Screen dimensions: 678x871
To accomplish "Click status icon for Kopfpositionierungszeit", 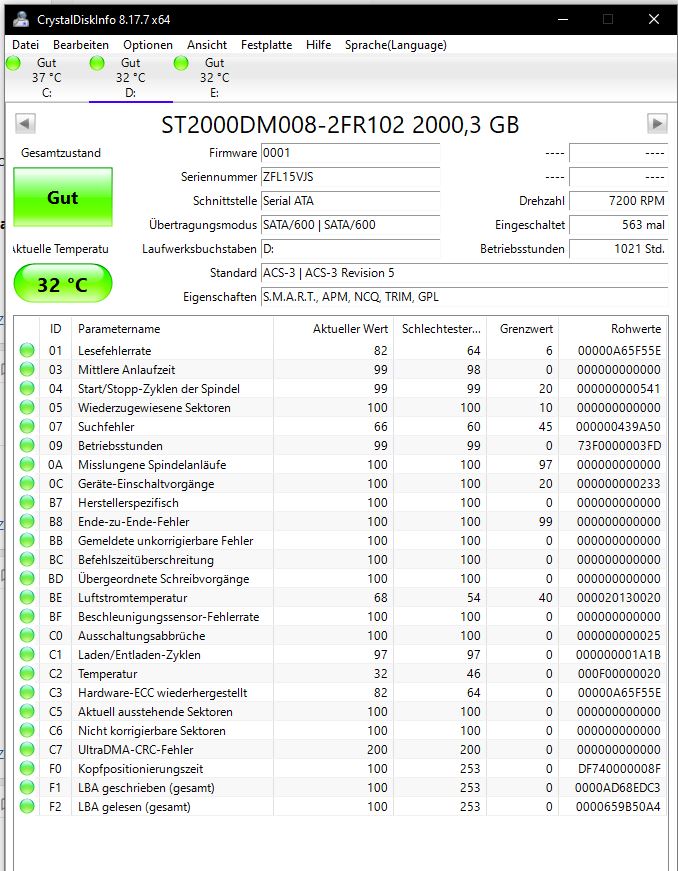I will [x=27, y=768].
